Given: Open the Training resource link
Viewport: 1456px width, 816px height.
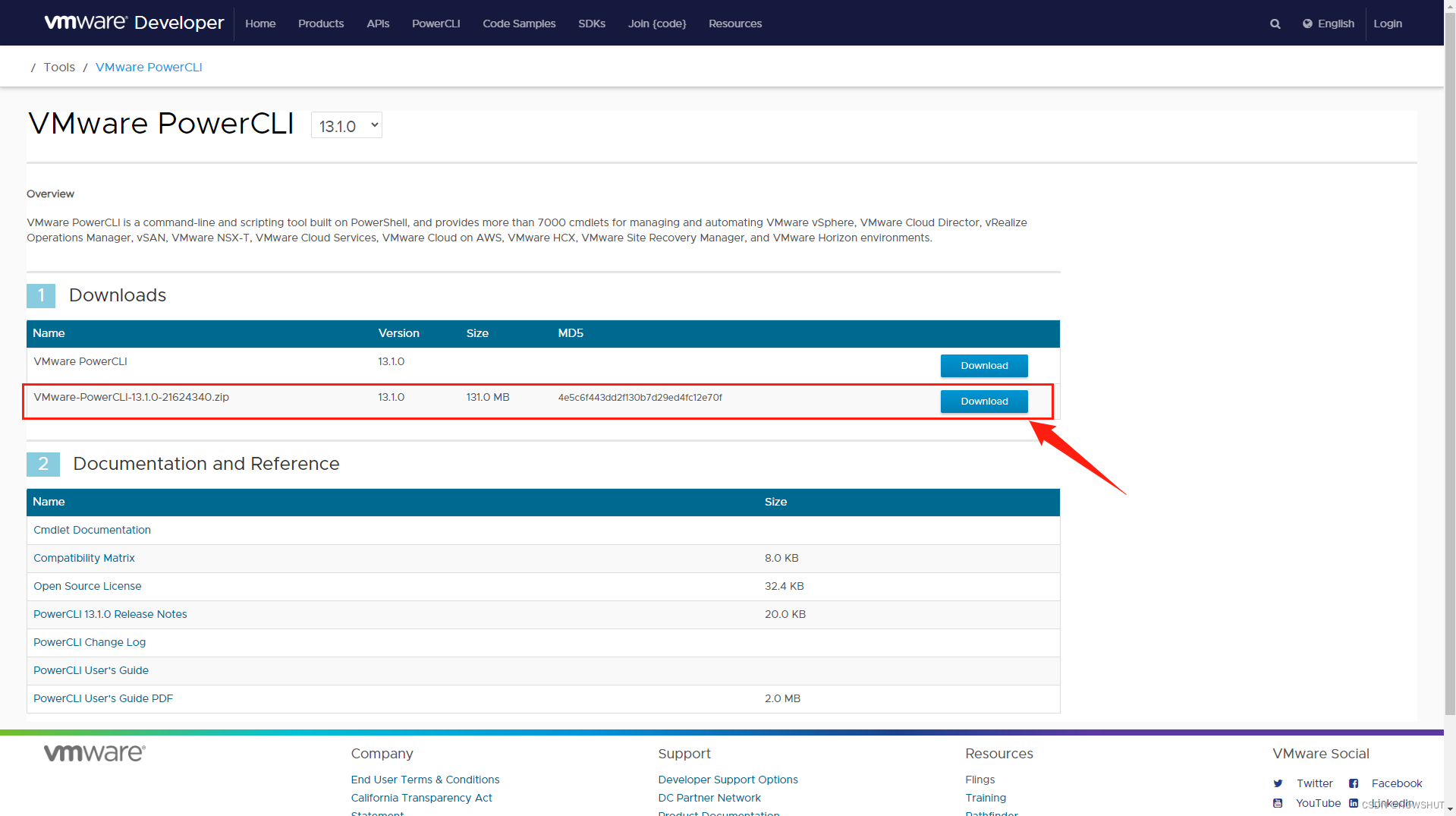Looking at the screenshot, I should click(986, 798).
